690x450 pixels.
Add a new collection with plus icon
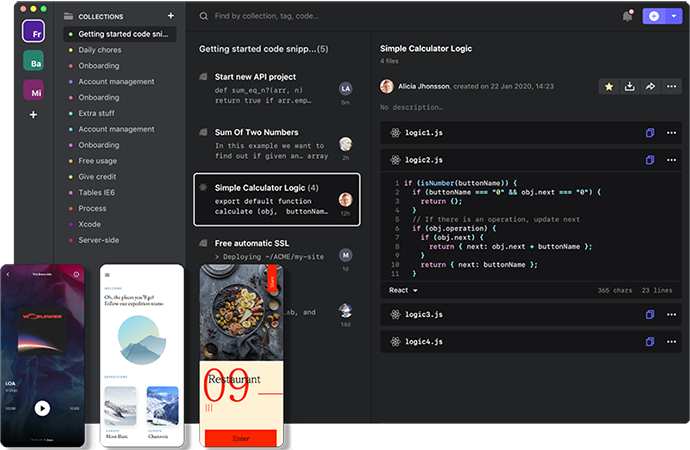(171, 16)
